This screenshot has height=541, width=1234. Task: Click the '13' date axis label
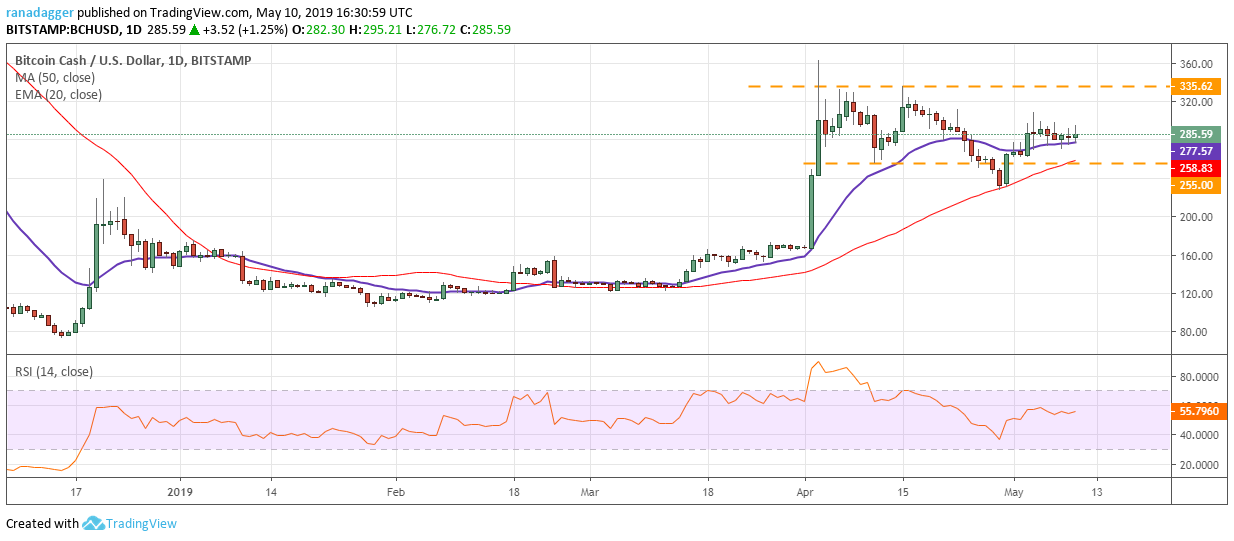tap(1096, 493)
